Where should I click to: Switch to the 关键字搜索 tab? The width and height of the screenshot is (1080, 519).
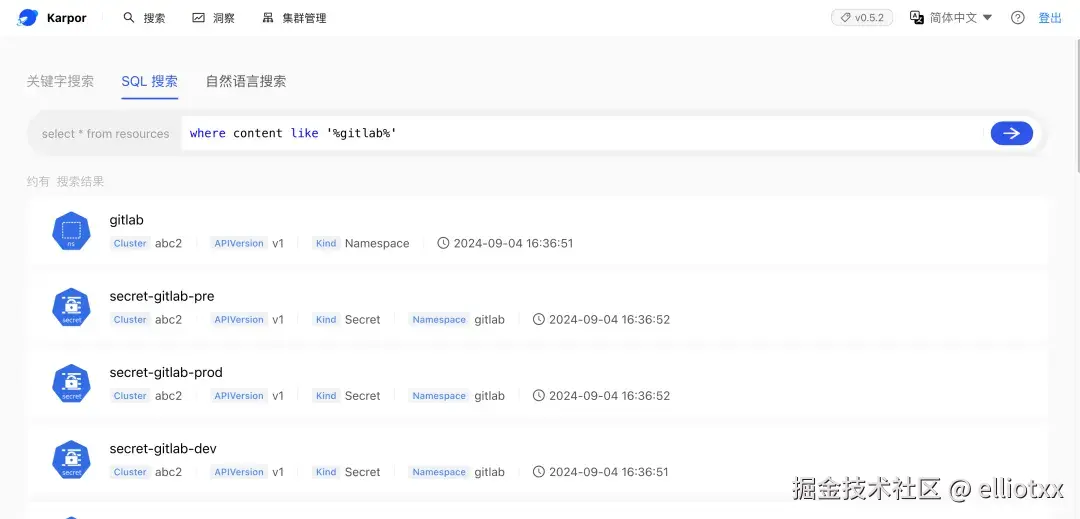(x=60, y=81)
